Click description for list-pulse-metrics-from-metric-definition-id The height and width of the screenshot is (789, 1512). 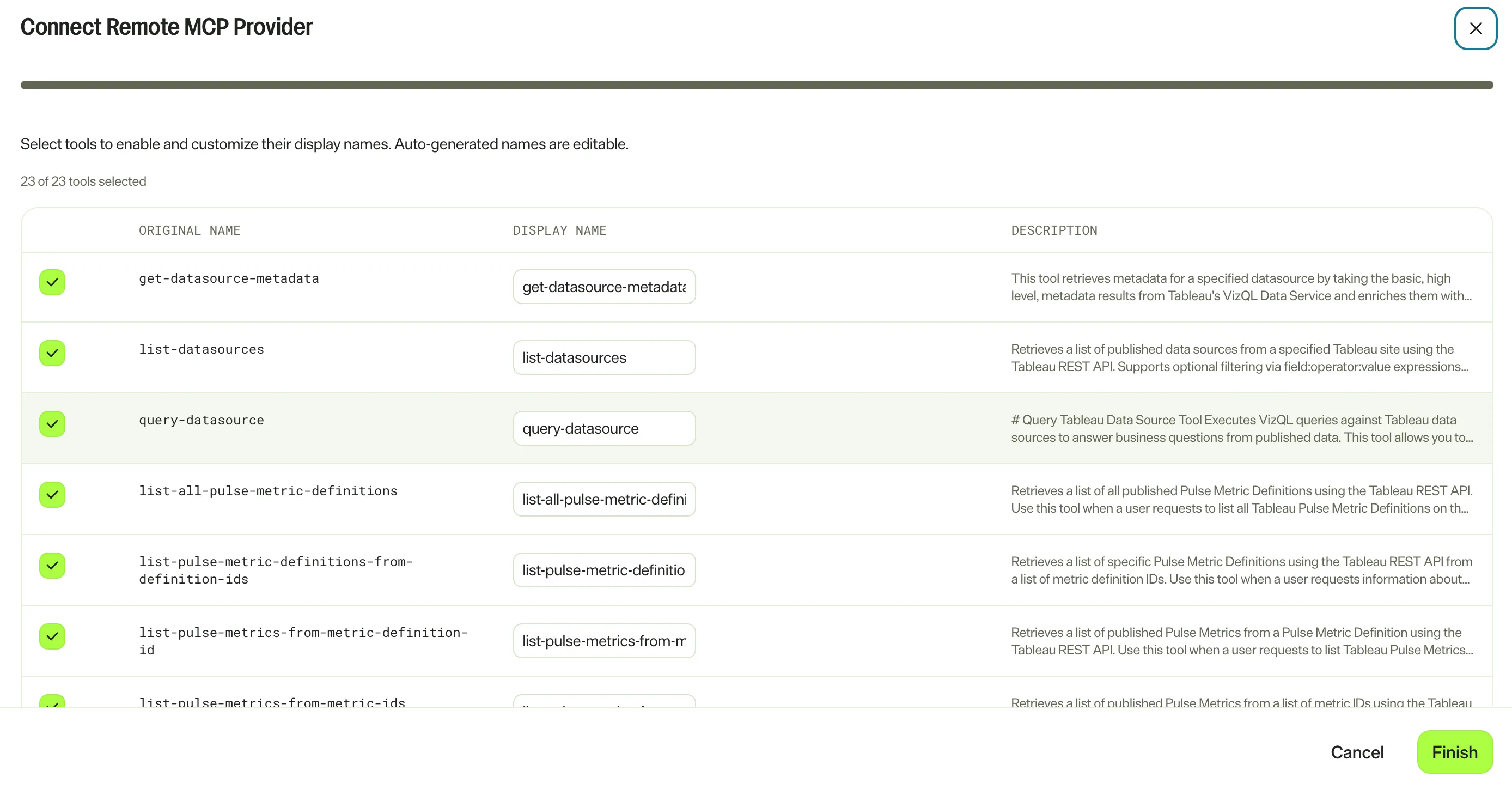point(1241,642)
